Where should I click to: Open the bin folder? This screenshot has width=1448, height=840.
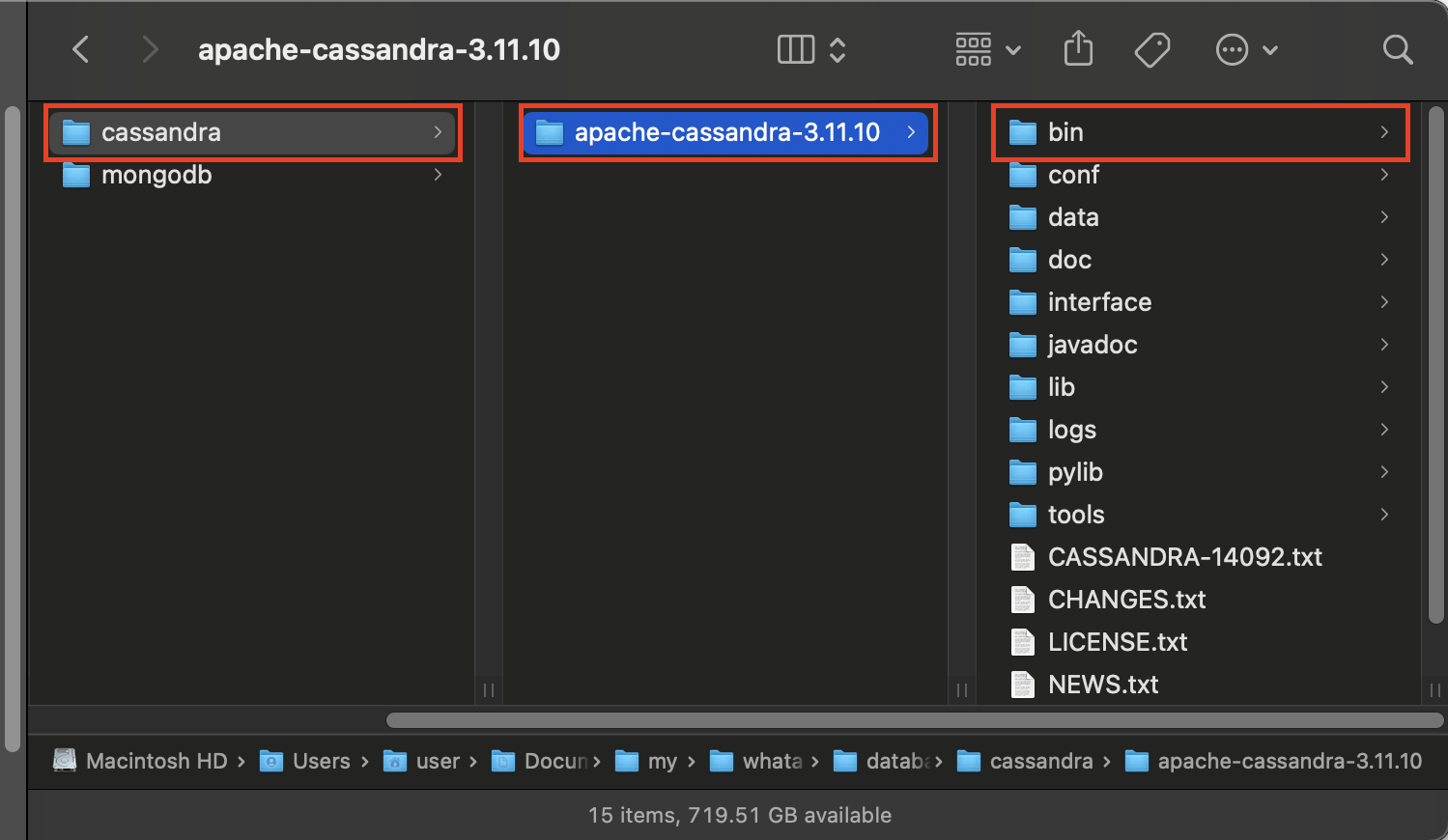(x=1199, y=132)
